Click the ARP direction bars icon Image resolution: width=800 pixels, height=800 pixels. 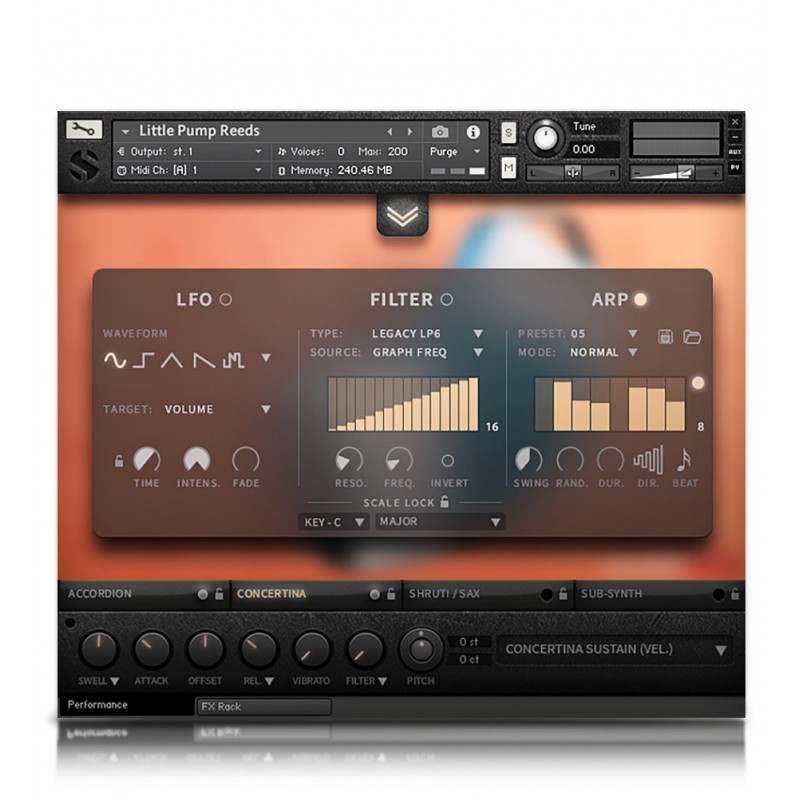[x=648, y=460]
